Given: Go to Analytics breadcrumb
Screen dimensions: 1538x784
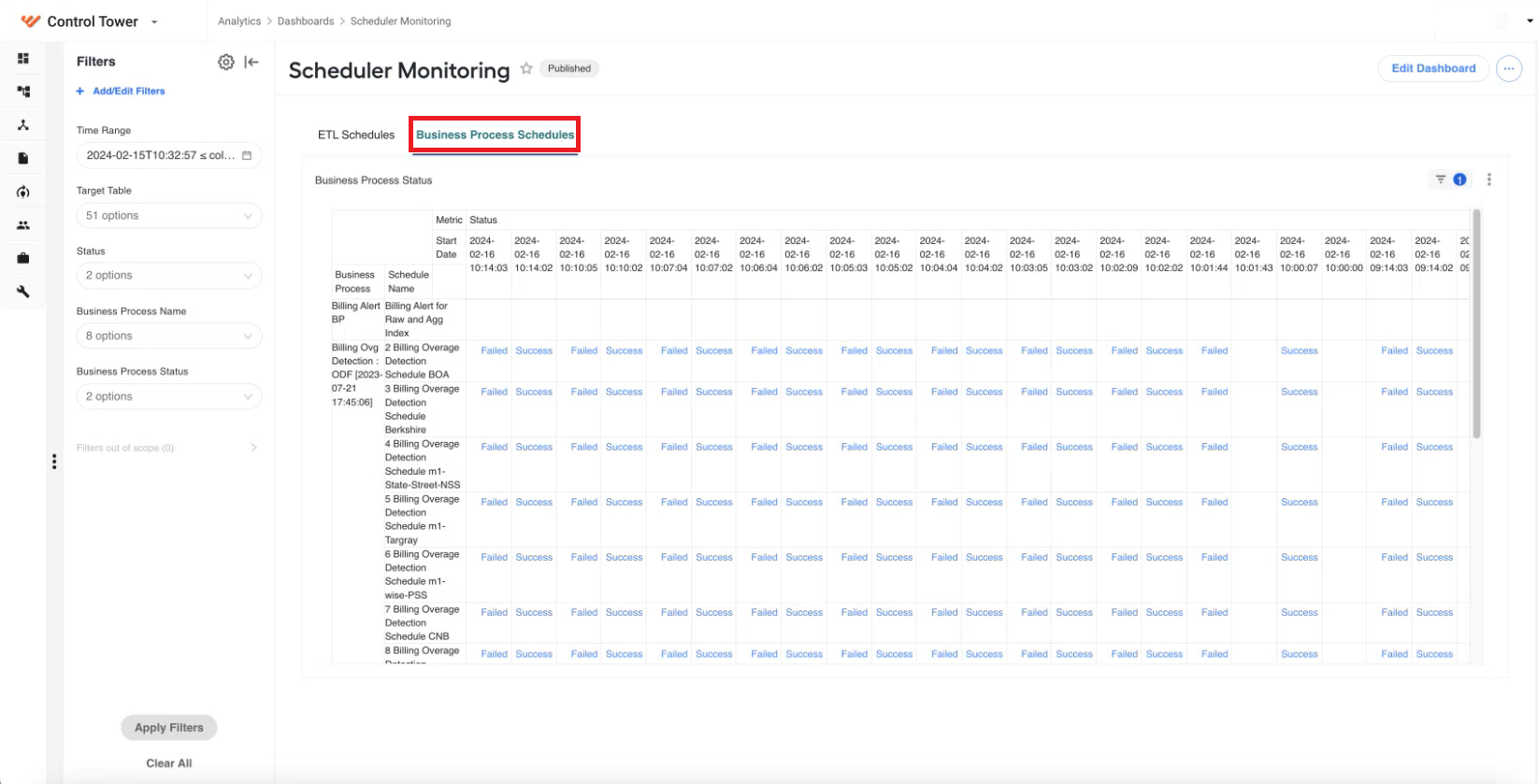Looking at the screenshot, I should coord(239,21).
